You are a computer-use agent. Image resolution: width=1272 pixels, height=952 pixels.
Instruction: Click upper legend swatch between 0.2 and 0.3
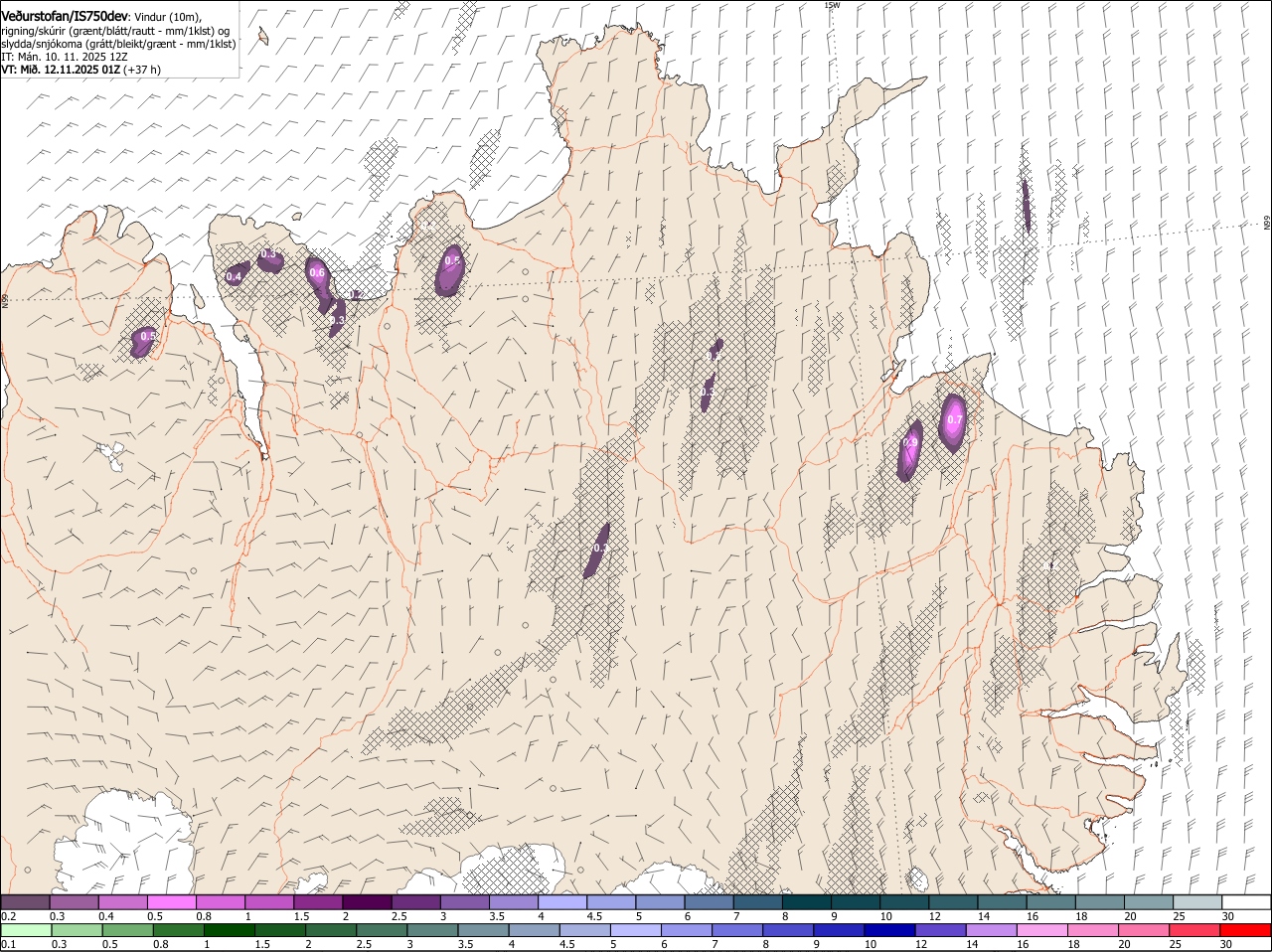pyautogui.click(x=25, y=901)
